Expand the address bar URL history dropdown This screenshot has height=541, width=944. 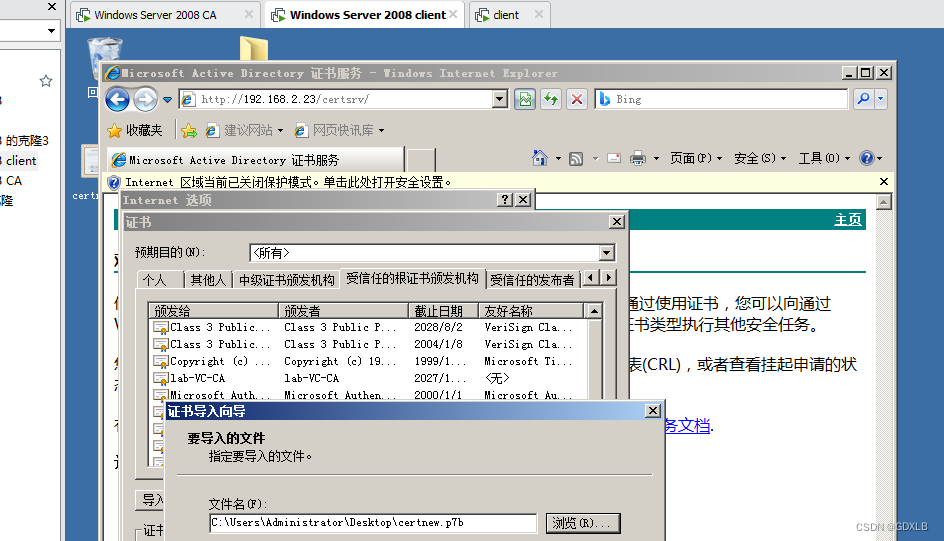coord(500,99)
